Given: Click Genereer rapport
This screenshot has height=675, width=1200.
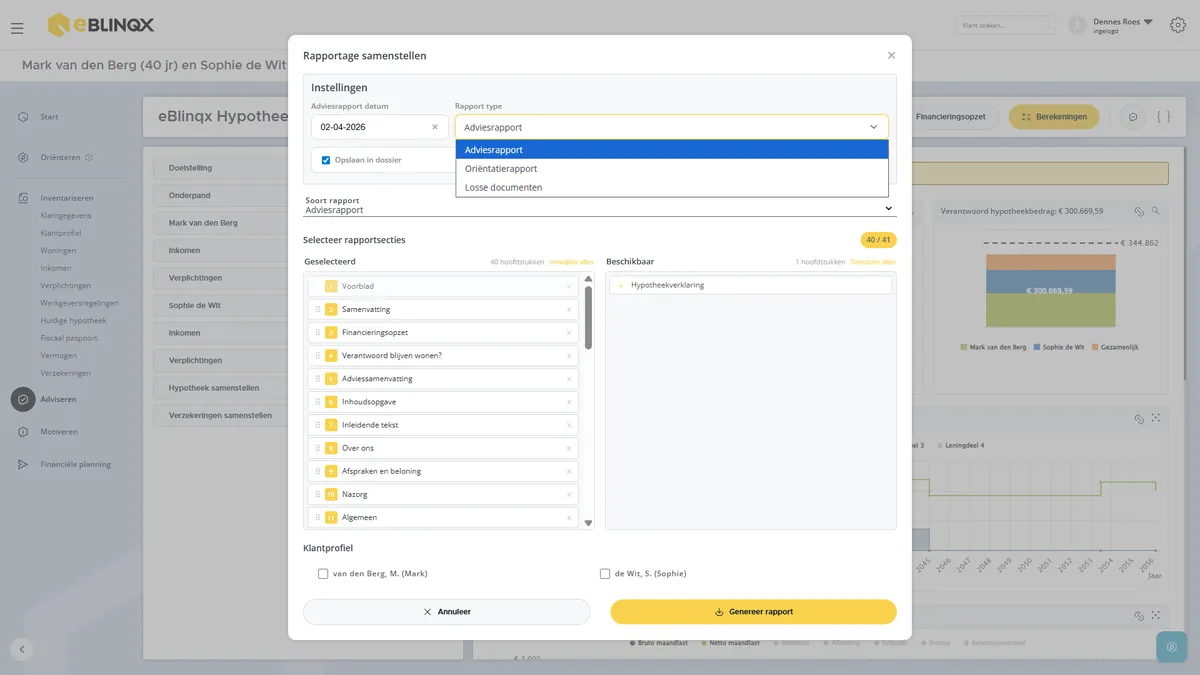Looking at the screenshot, I should tap(753, 612).
